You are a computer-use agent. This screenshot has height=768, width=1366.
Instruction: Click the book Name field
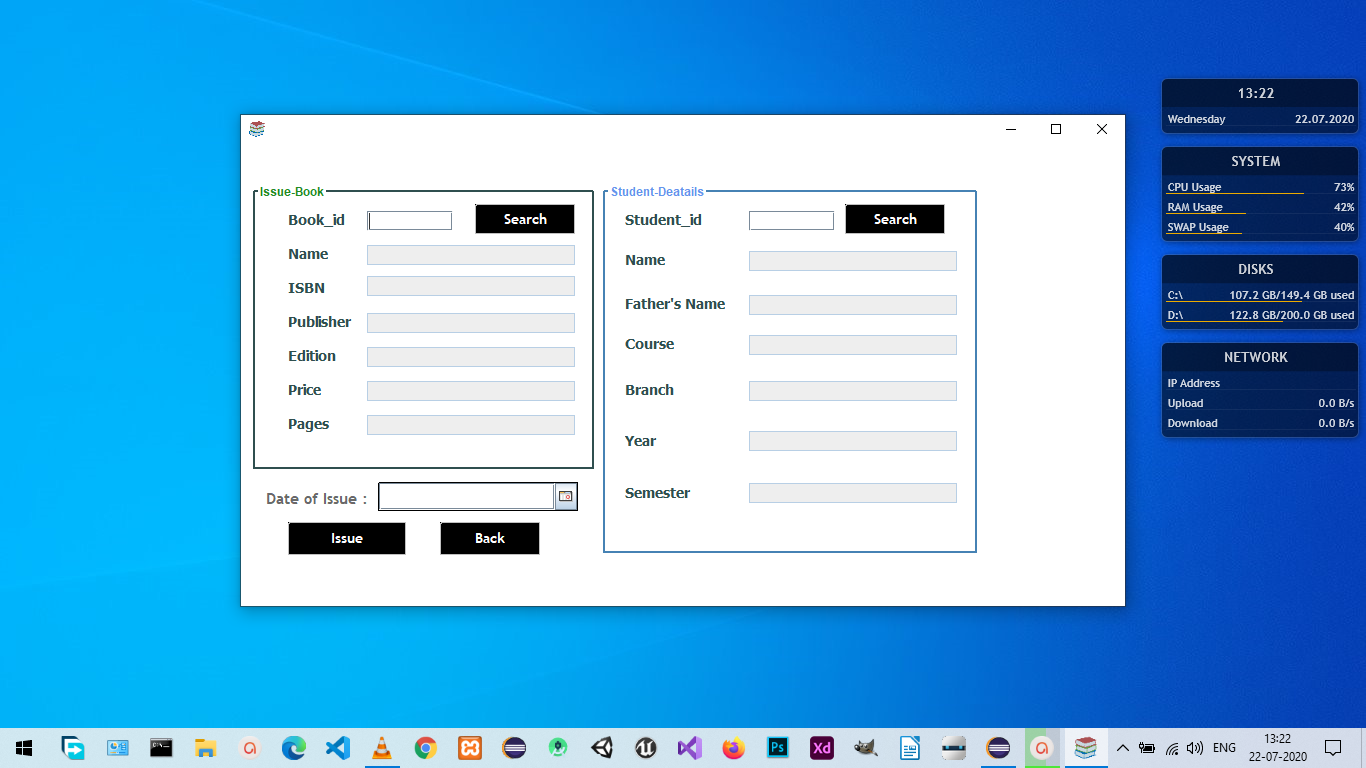click(471, 255)
